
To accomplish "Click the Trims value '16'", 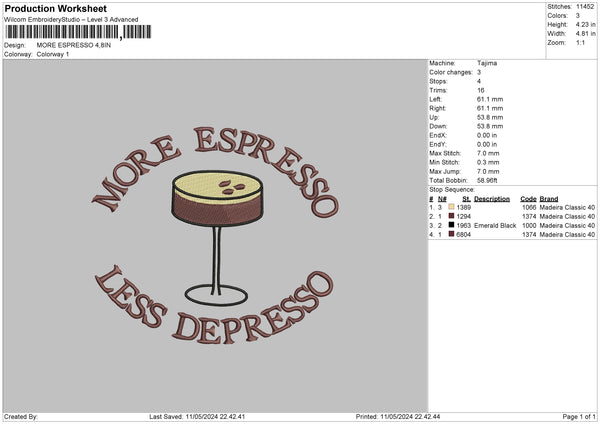I will click(481, 90).
